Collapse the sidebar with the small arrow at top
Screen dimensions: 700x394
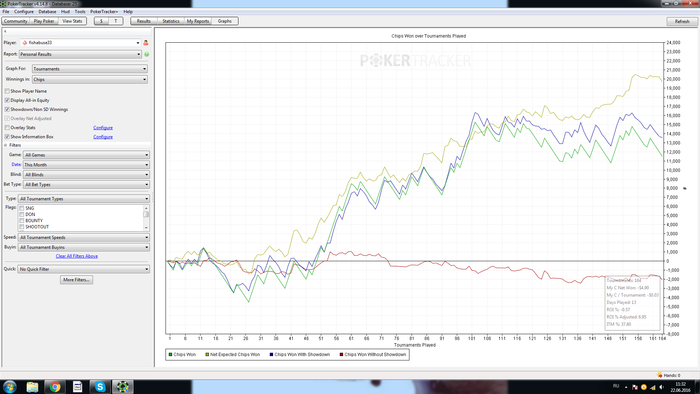coord(5,31)
